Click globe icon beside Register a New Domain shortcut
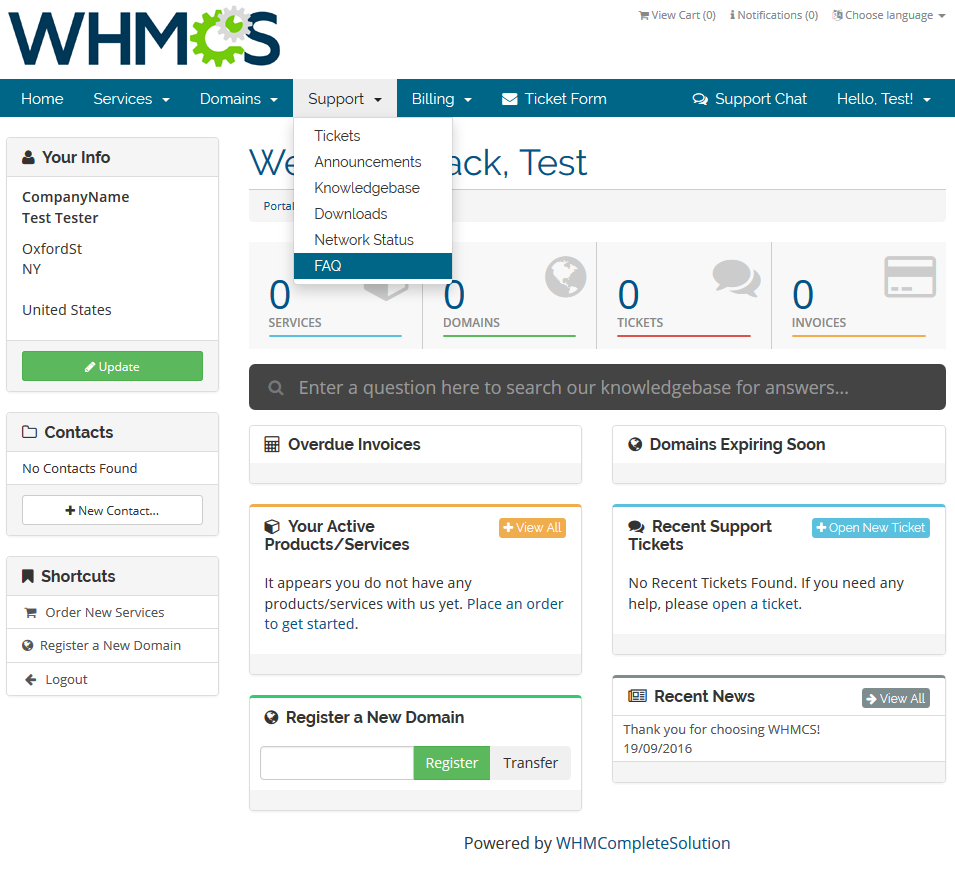Image resolution: width=955 pixels, height=878 pixels. (27, 645)
